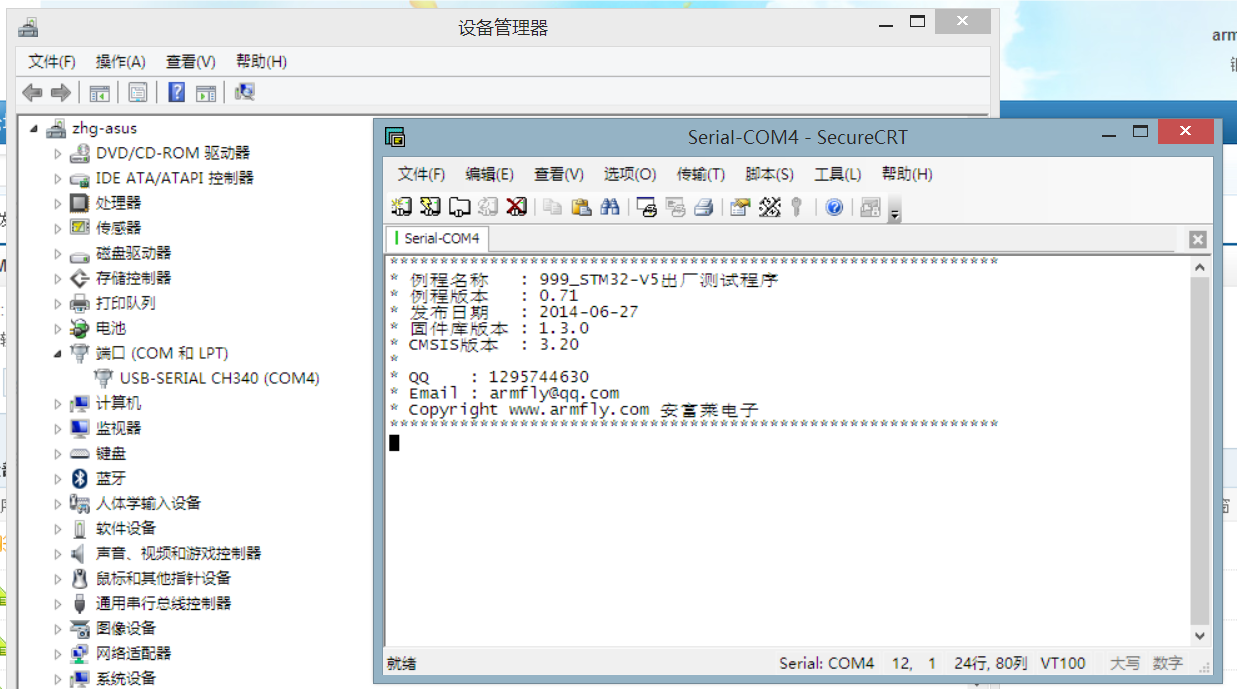The width and height of the screenshot is (1237, 689).
Task: Scan for hardware changes icon
Action: coord(245,93)
